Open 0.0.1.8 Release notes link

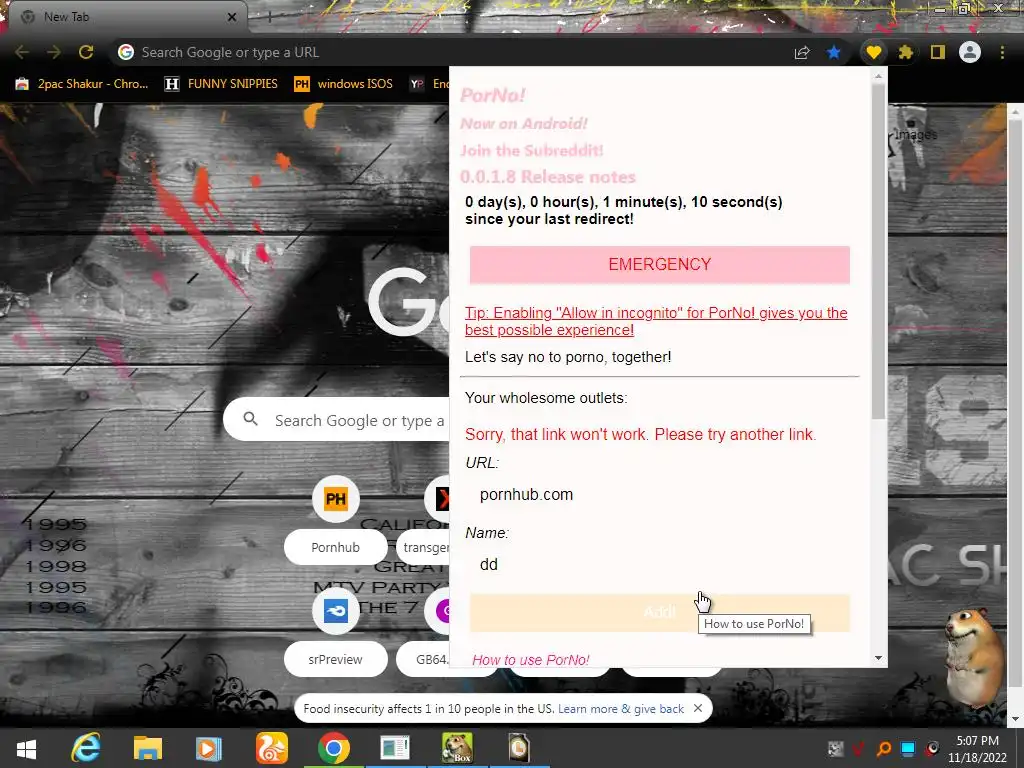click(547, 177)
